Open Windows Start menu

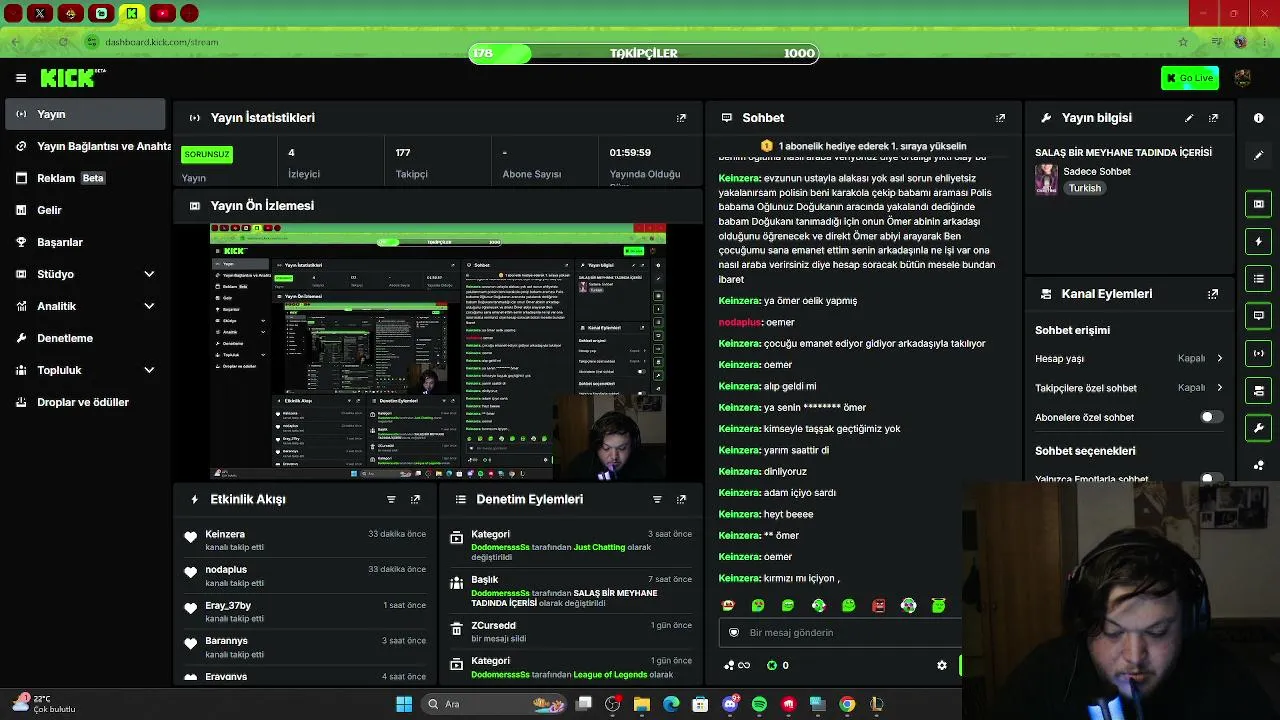pos(404,704)
